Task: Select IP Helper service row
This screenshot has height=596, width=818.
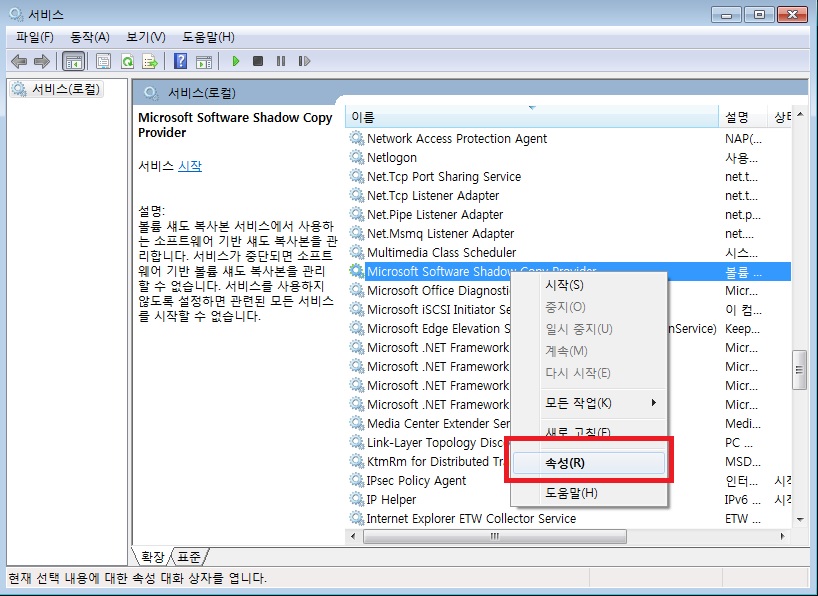Action: click(570, 499)
